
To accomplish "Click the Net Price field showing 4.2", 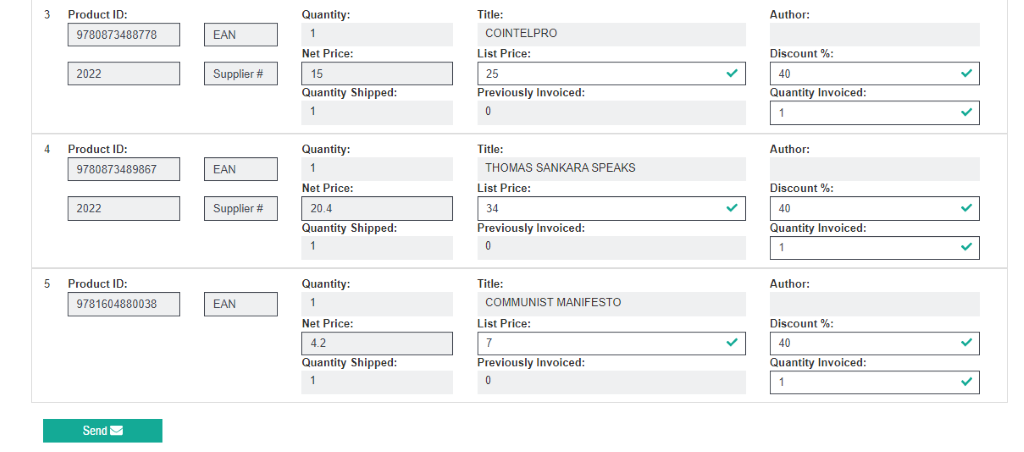I will 376,343.
